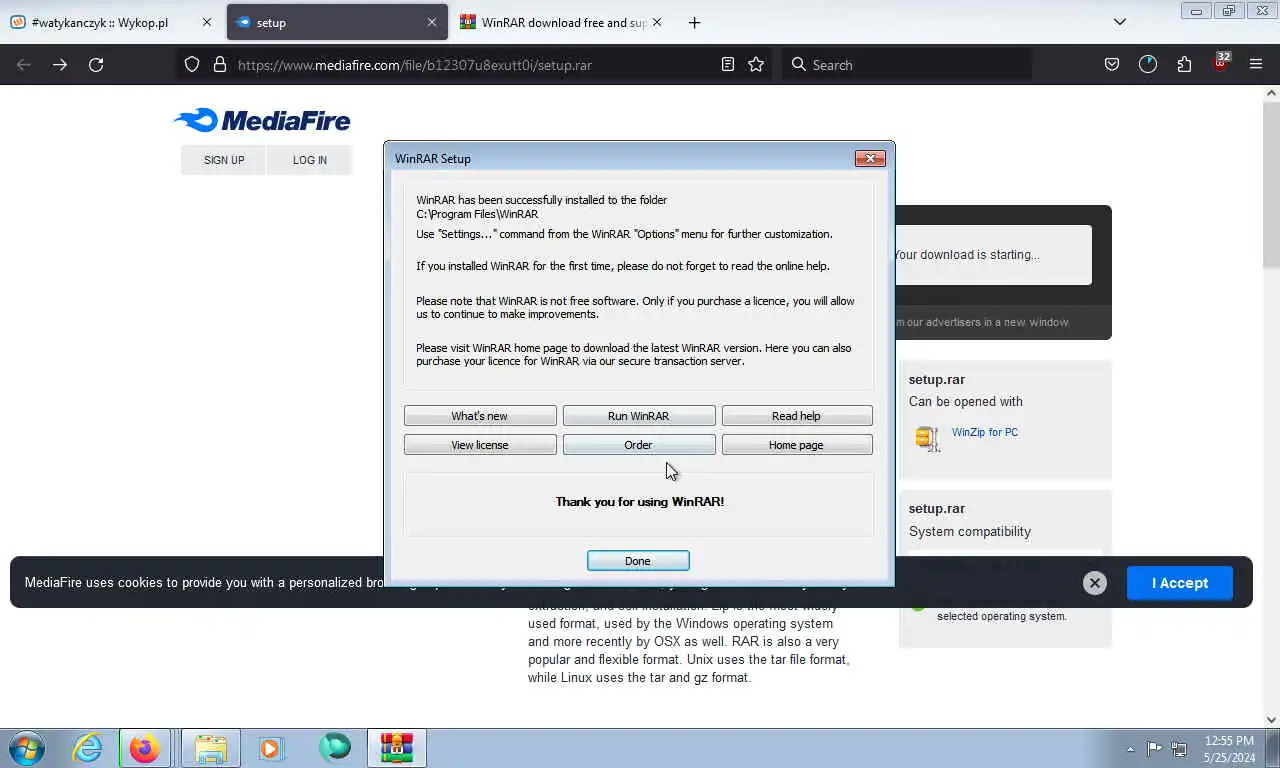Viewport: 1280px width, 768px height.
Task: Go back to previous page
Action: coord(24,64)
